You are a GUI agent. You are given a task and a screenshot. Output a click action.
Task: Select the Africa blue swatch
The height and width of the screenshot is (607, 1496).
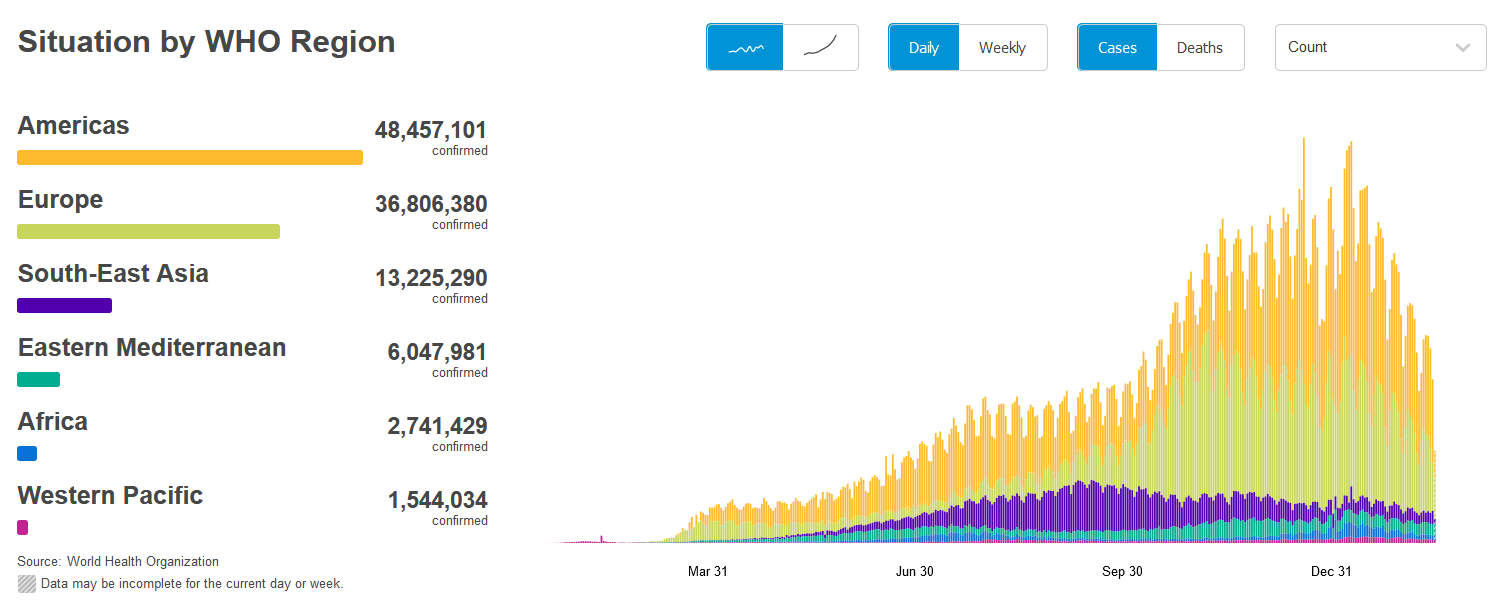click(27, 453)
